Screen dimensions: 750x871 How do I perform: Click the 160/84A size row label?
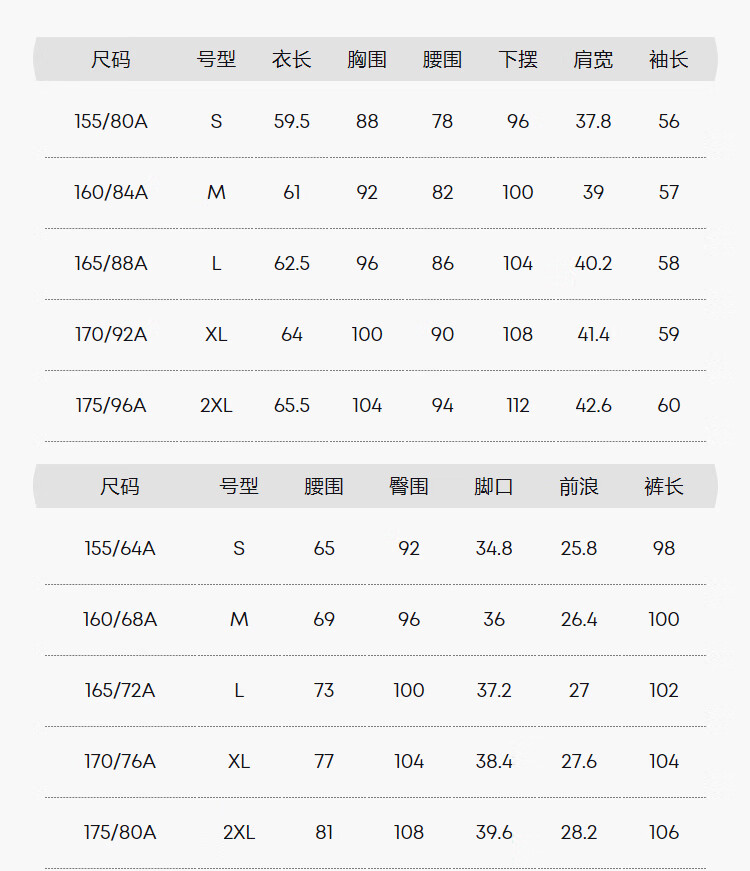click(x=111, y=193)
